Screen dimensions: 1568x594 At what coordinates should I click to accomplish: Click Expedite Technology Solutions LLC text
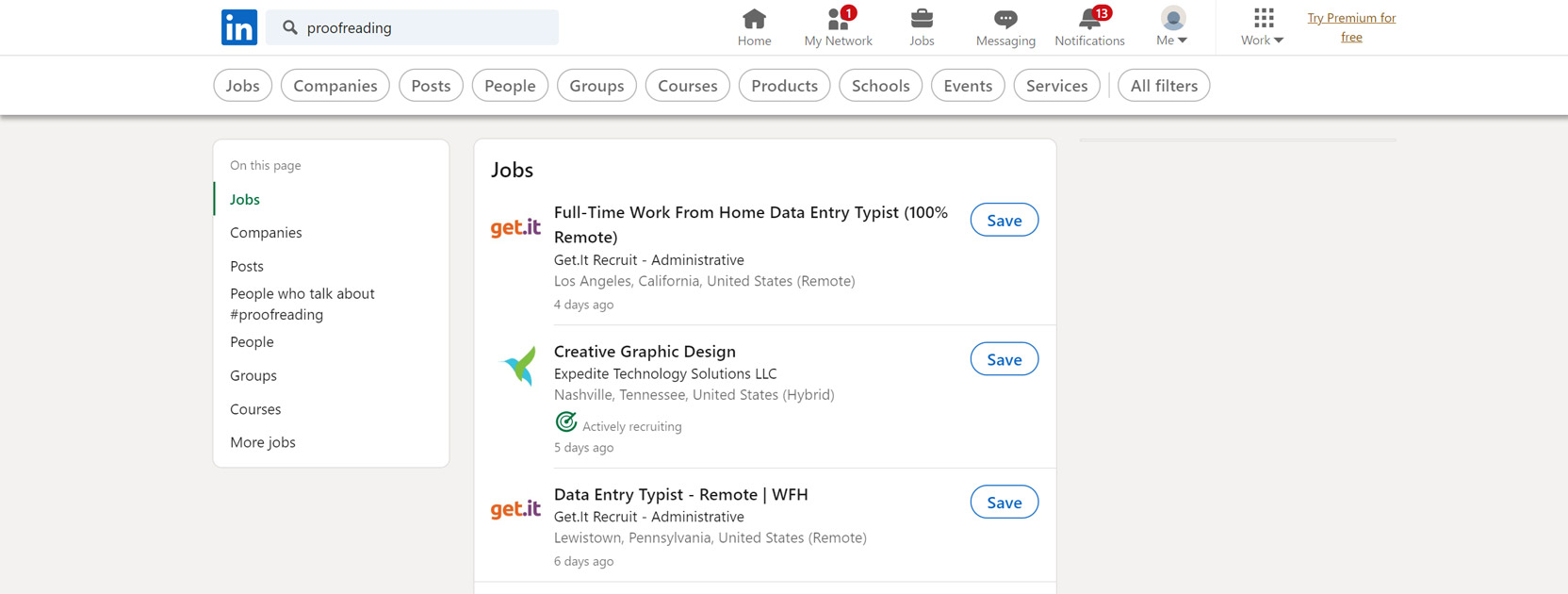(665, 374)
